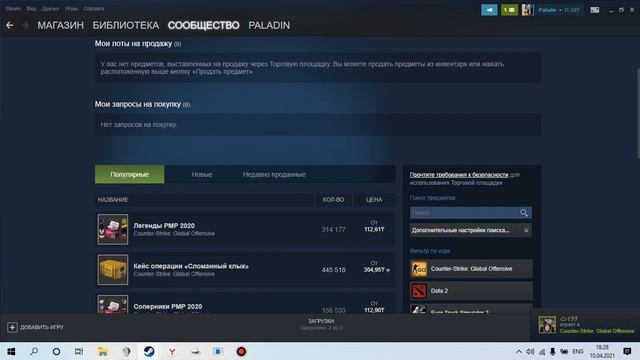Image resolution: width=640 pixels, height=360 pixels.
Task: Click the Steam icon in the taskbar
Action: tap(149, 351)
